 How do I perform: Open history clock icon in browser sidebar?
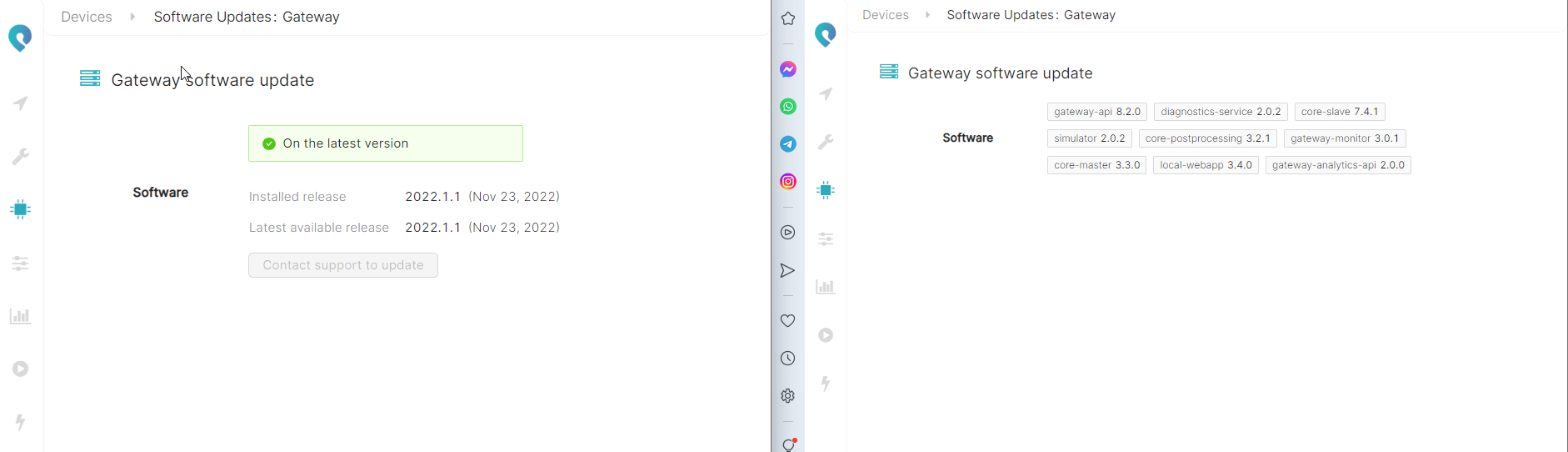[x=788, y=359]
